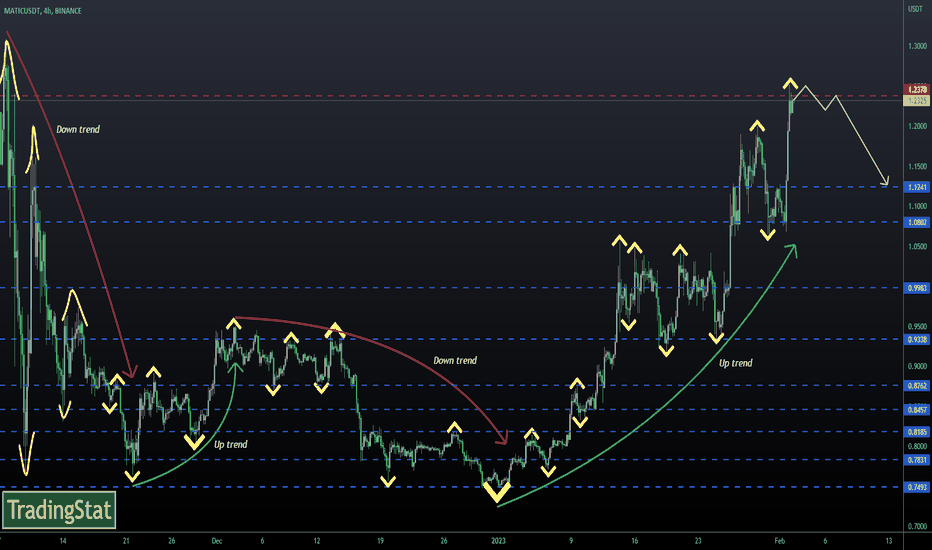932x550 pixels.
Task: Click the 9 date label on time axis
Action: click(571, 541)
